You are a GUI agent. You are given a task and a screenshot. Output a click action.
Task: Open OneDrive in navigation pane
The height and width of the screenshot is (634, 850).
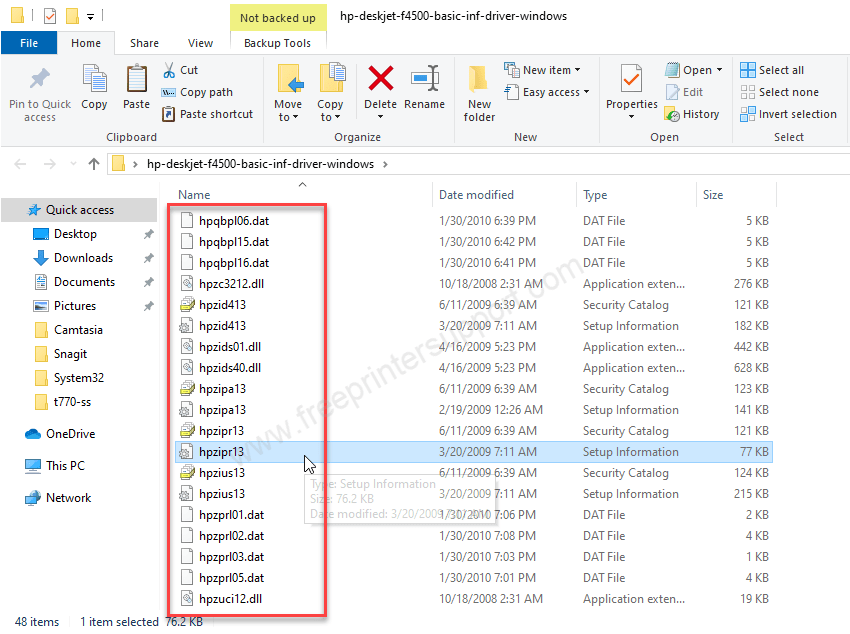[x=70, y=434]
